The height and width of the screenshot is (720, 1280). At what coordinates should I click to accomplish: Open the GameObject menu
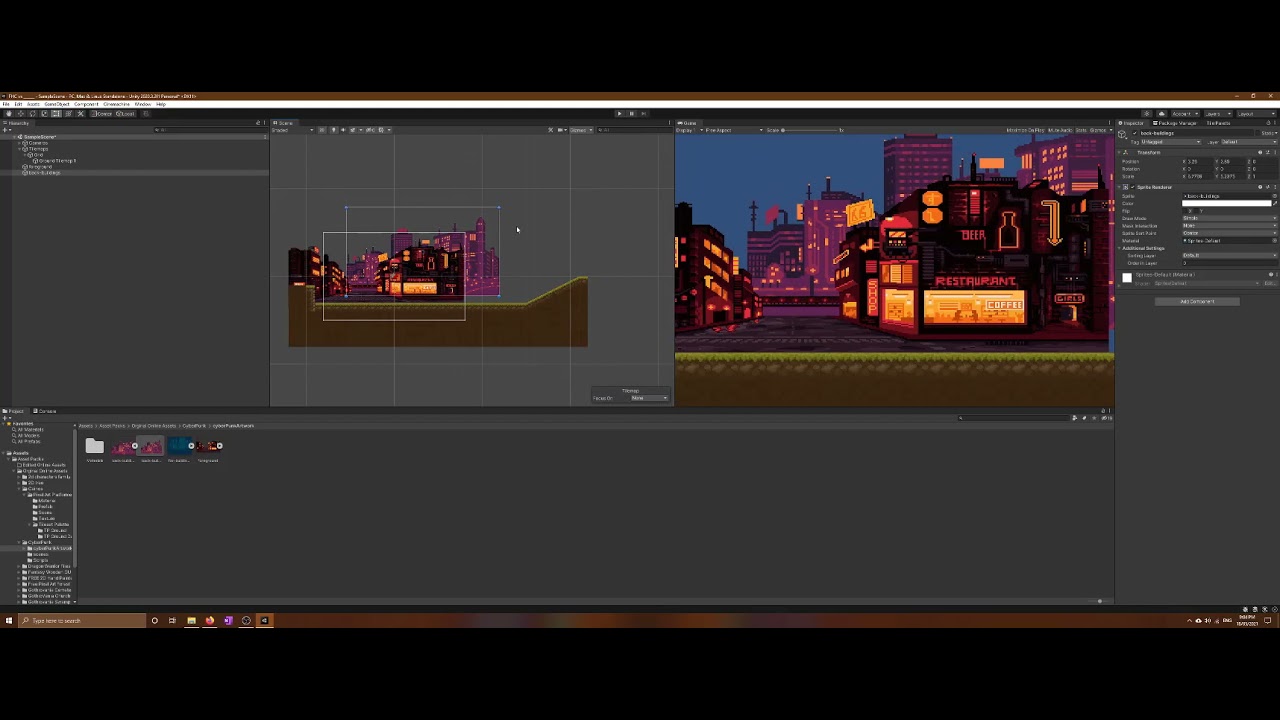pyautogui.click(x=57, y=104)
